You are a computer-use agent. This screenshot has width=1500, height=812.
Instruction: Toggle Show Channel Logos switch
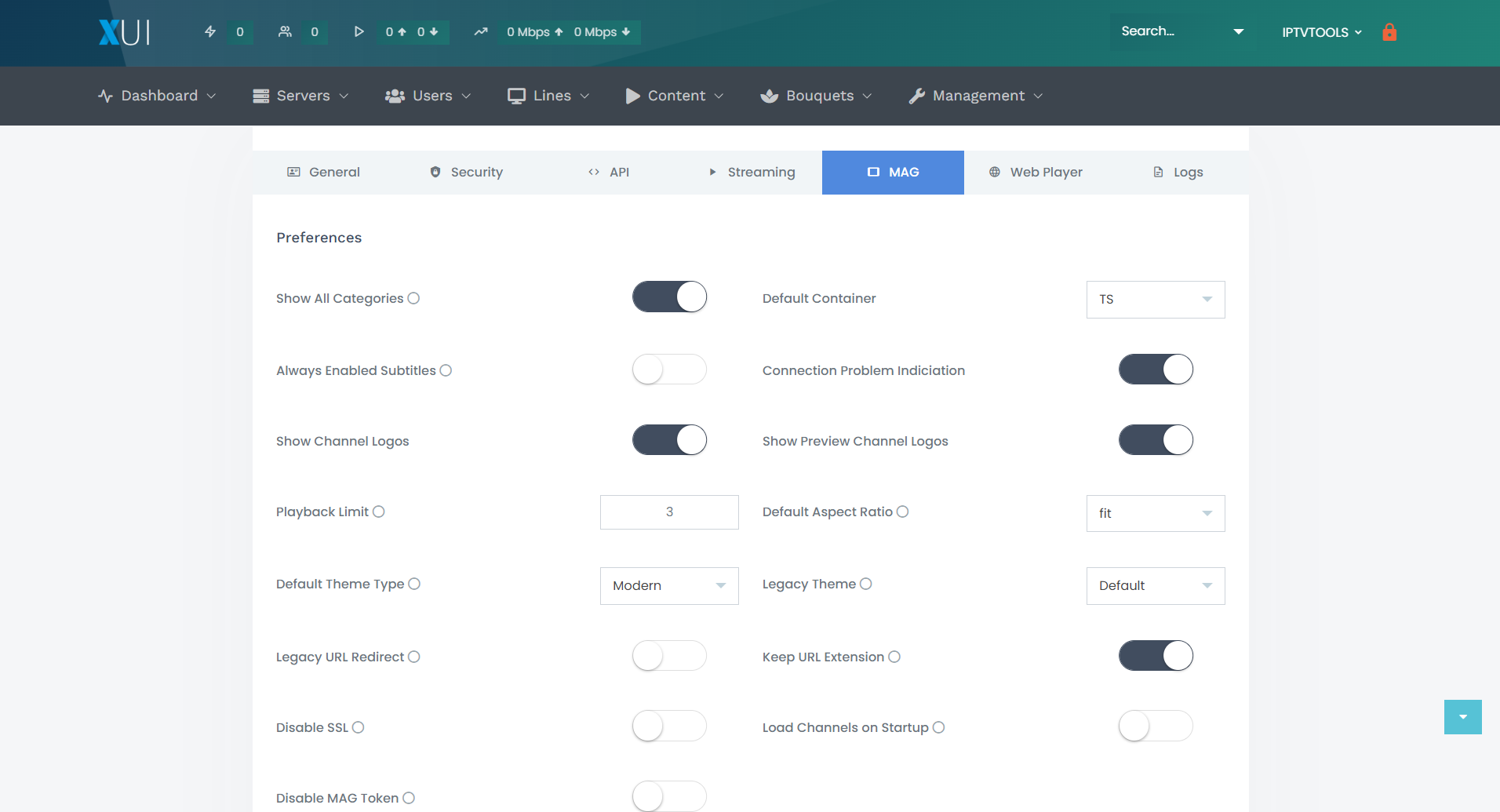pos(669,439)
